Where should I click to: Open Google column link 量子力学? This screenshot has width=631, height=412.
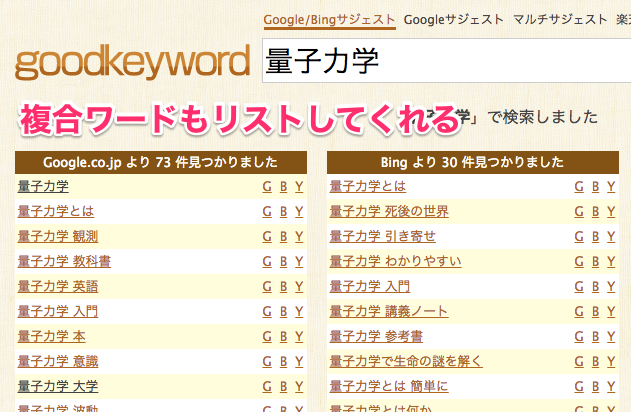pyautogui.click(x=43, y=186)
